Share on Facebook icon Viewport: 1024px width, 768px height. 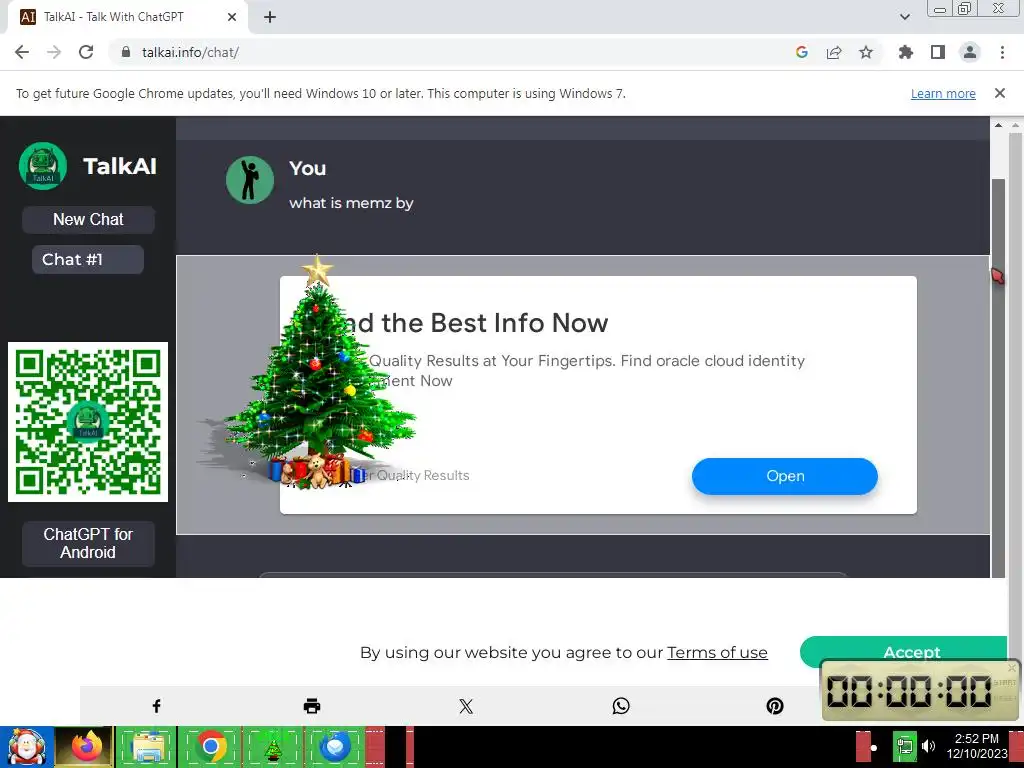157,706
